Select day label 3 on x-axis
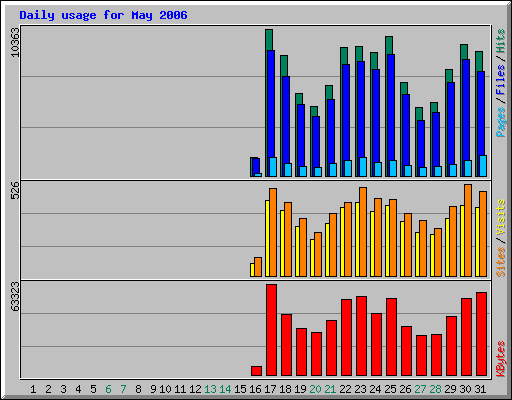 (x=63, y=389)
